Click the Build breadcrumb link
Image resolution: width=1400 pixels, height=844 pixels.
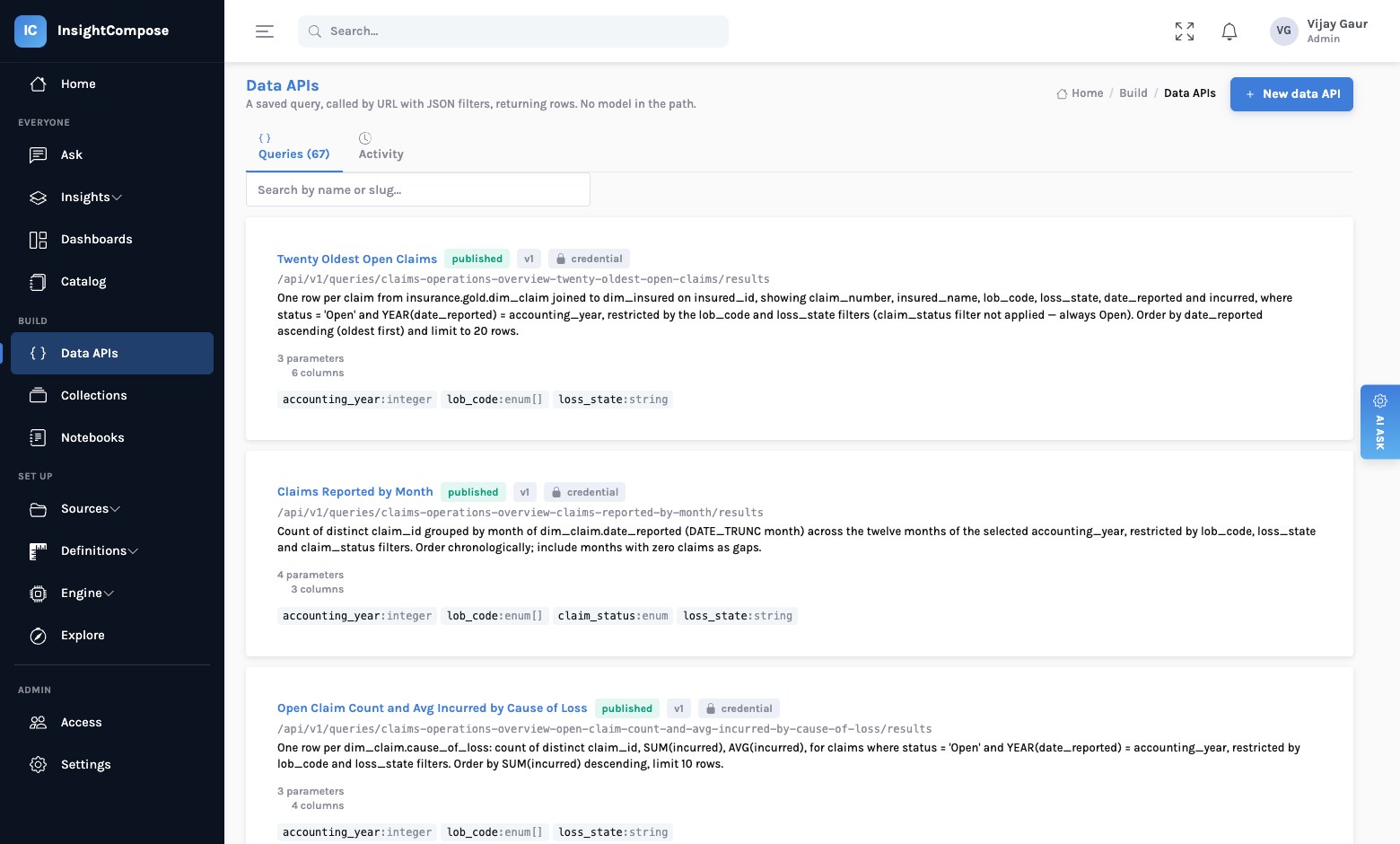(x=1133, y=93)
